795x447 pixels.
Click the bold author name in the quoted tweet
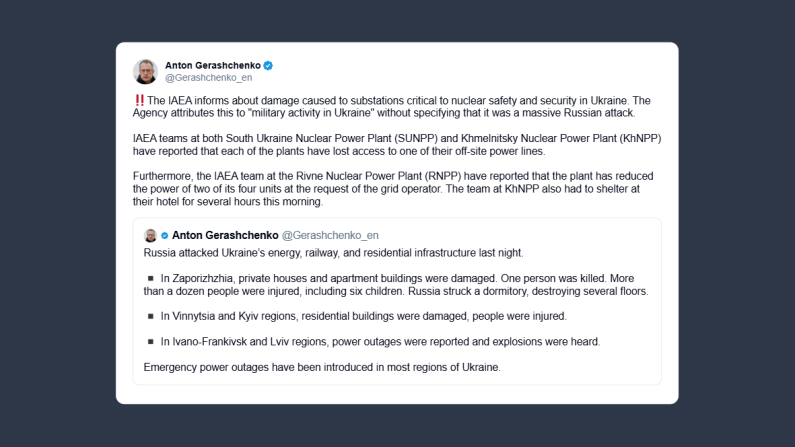click(x=224, y=235)
